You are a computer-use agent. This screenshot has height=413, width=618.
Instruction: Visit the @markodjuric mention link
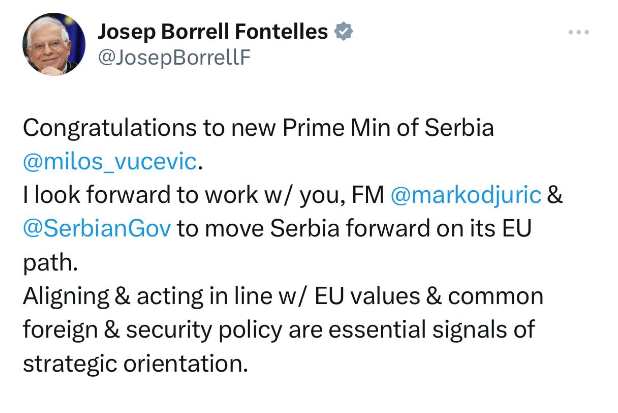(473, 194)
